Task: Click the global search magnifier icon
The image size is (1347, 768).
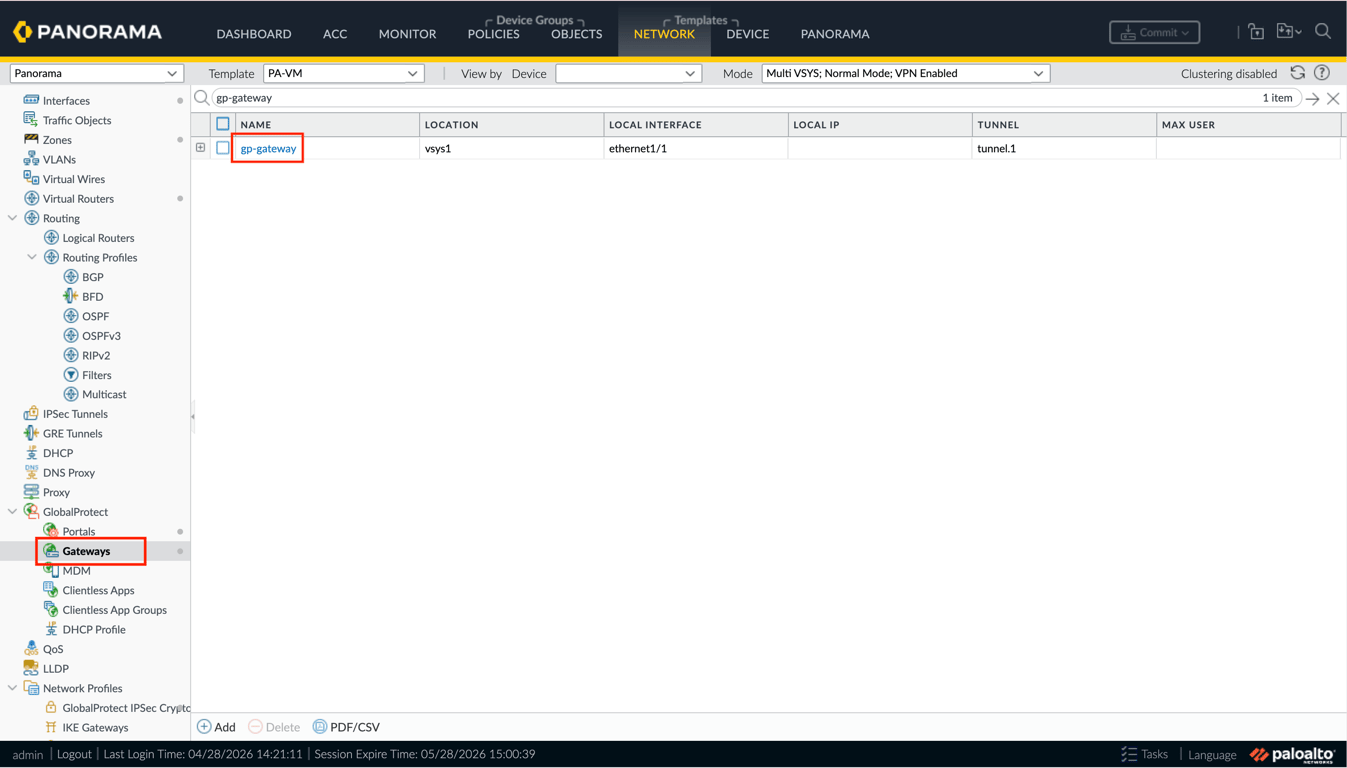Action: pyautogui.click(x=1323, y=32)
